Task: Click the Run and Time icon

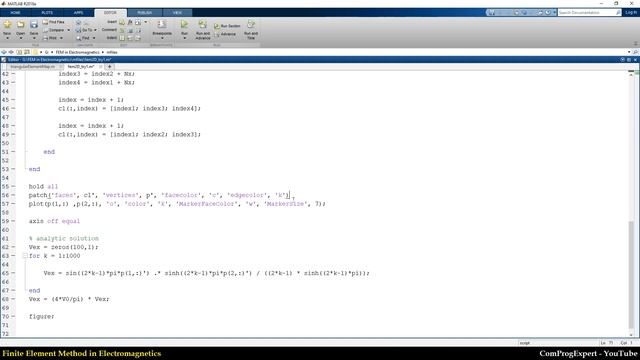Action: click(251, 24)
